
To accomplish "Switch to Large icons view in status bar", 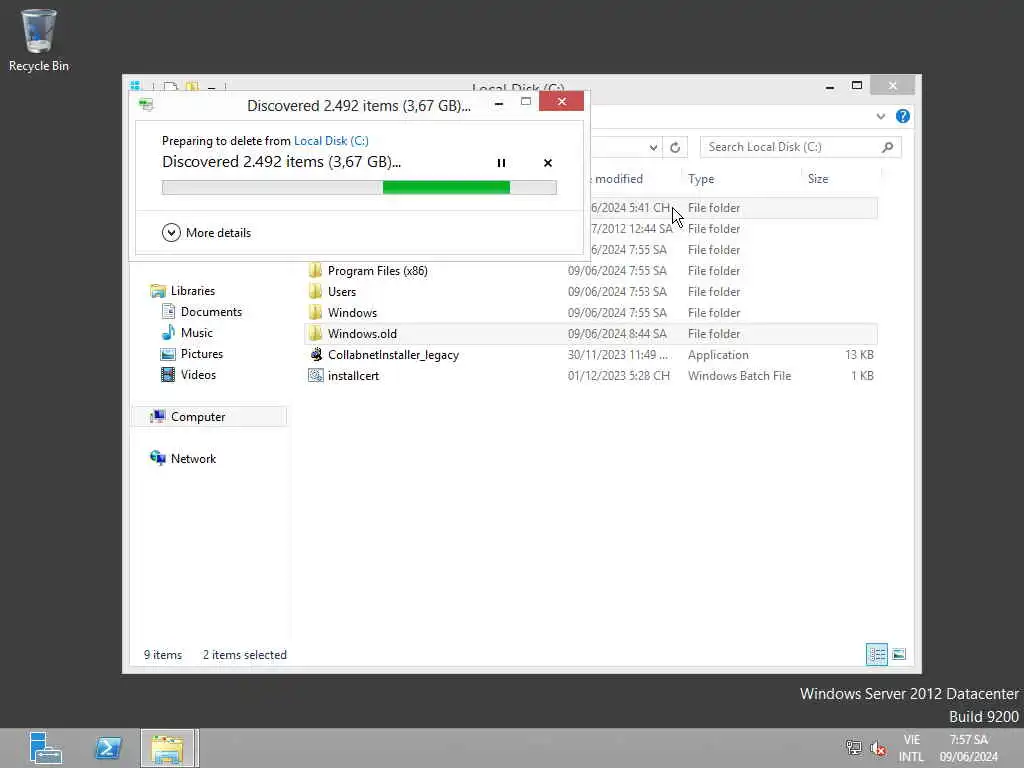I will tap(899, 654).
